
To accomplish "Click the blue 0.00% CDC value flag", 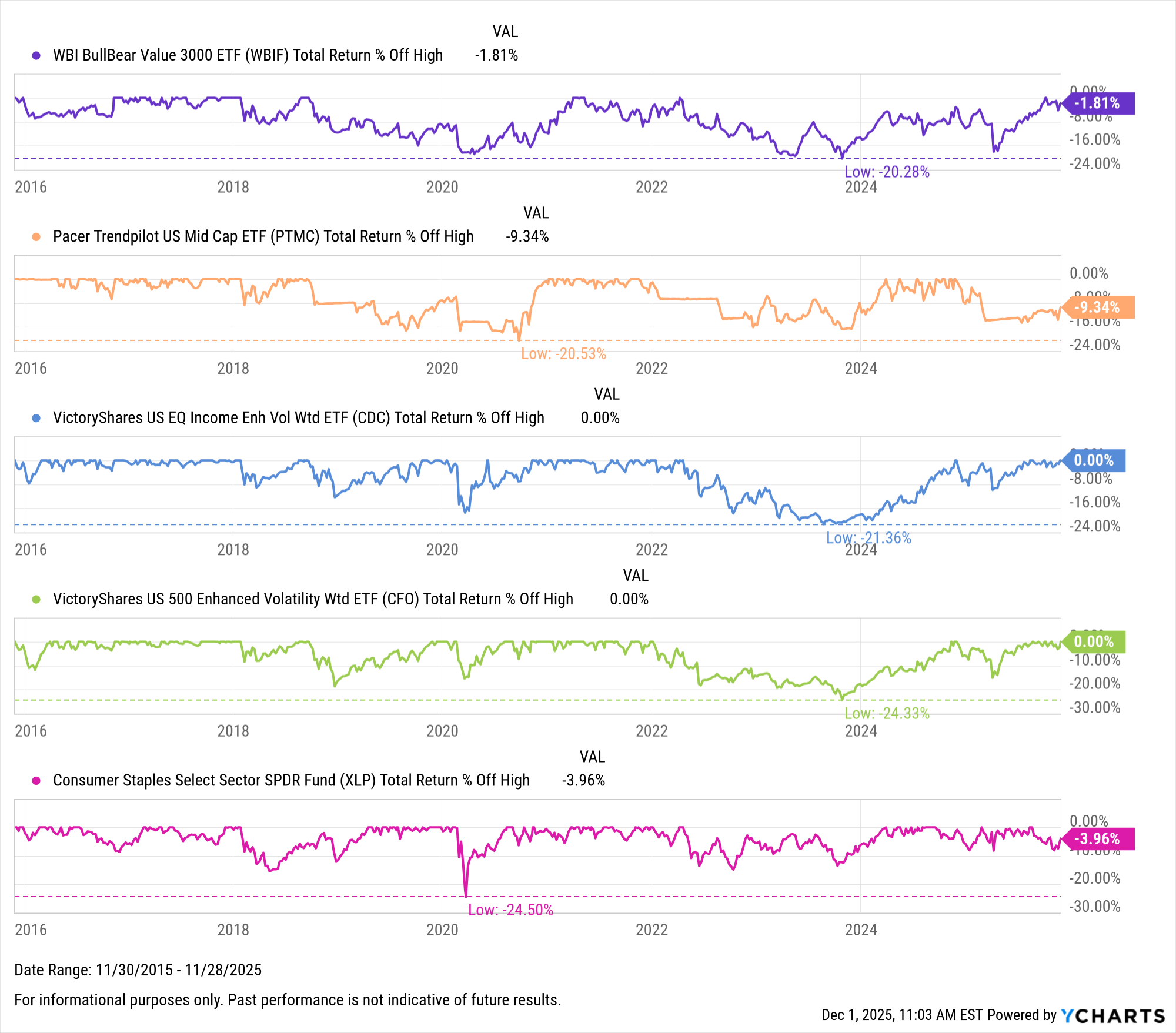I will pos(1094,460).
